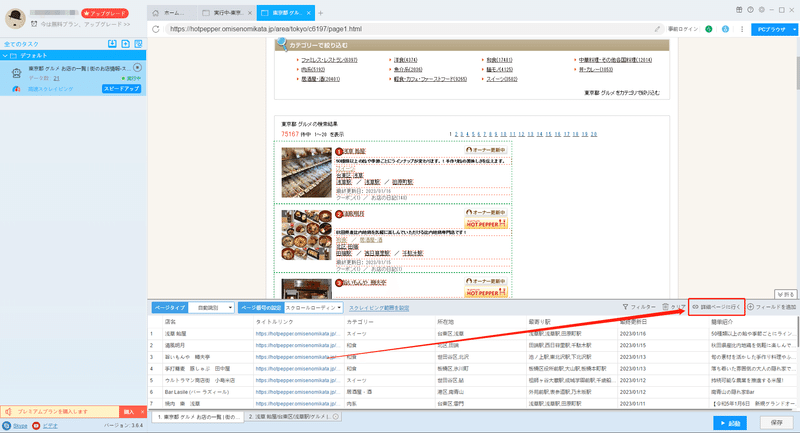
Task: Open the ビデオ video link
Action: (x=50, y=425)
